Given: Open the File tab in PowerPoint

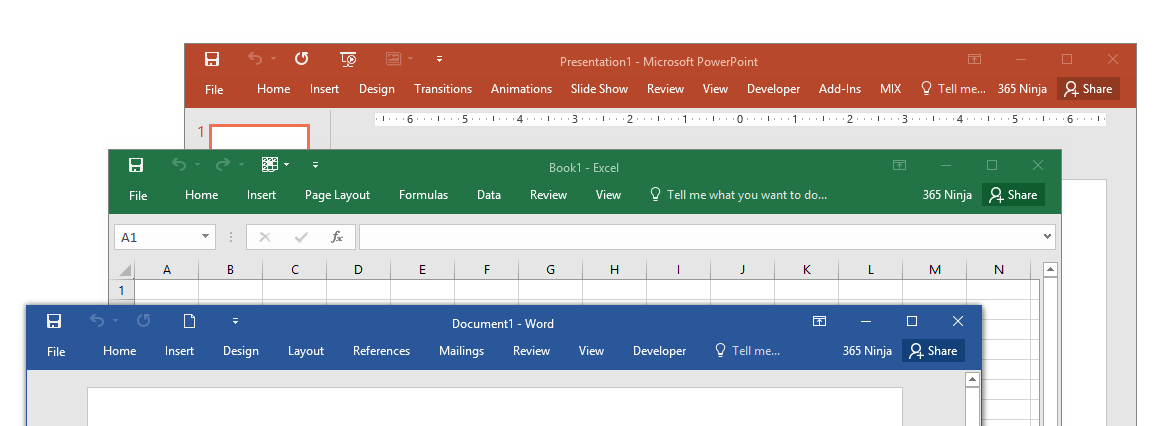Looking at the screenshot, I should [214, 89].
